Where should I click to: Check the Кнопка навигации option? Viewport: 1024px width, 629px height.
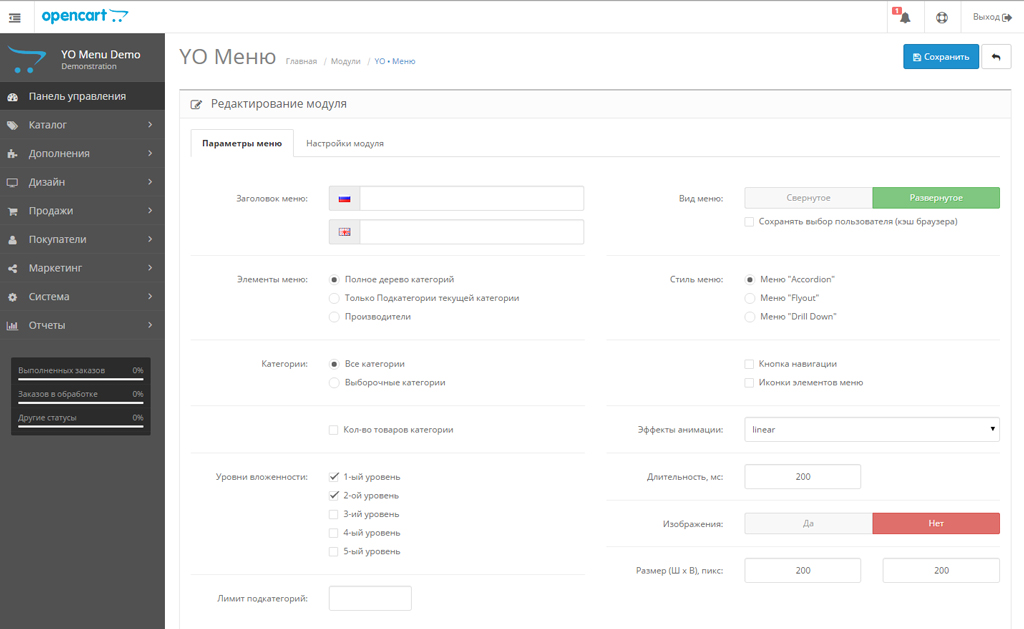click(x=750, y=364)
